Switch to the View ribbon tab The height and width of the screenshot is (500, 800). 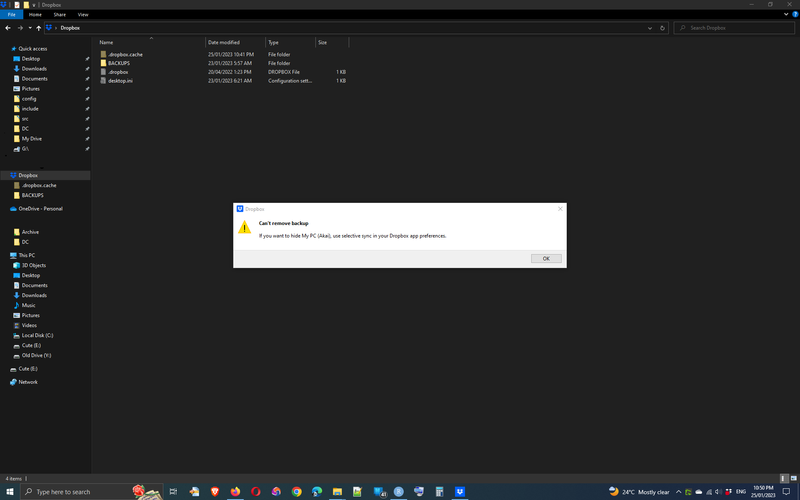click(82, 15)
